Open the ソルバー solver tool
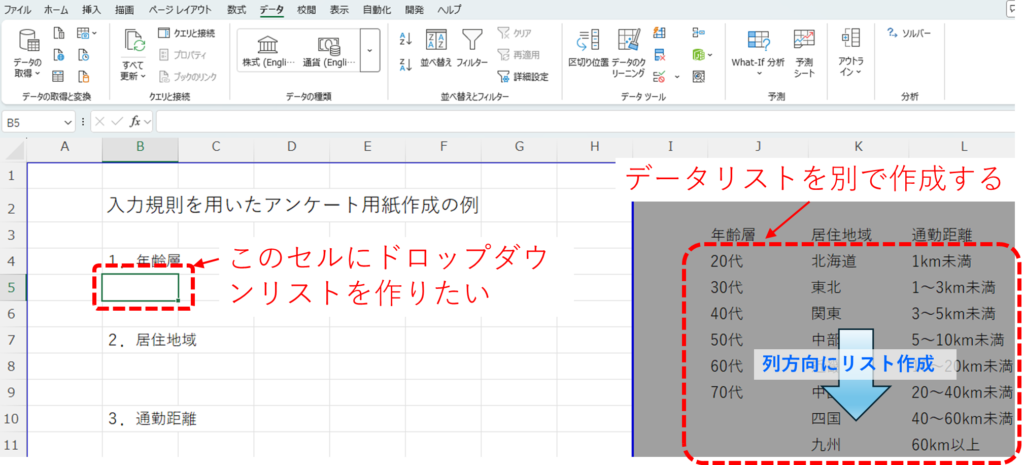 (x=908, y=32)
